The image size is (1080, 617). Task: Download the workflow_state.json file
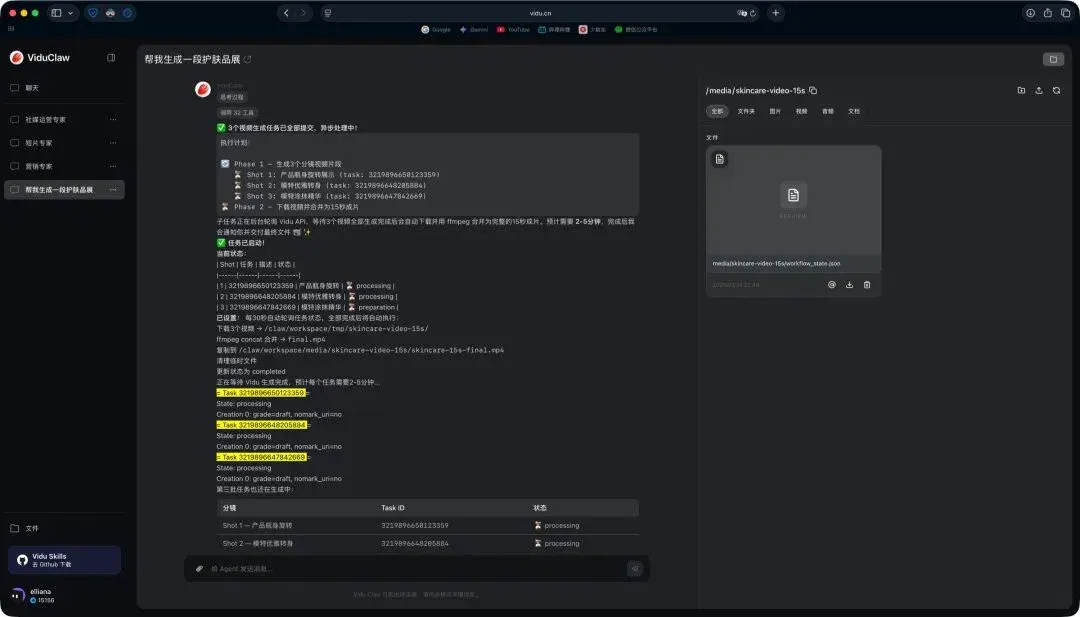[x=849, y=284]
